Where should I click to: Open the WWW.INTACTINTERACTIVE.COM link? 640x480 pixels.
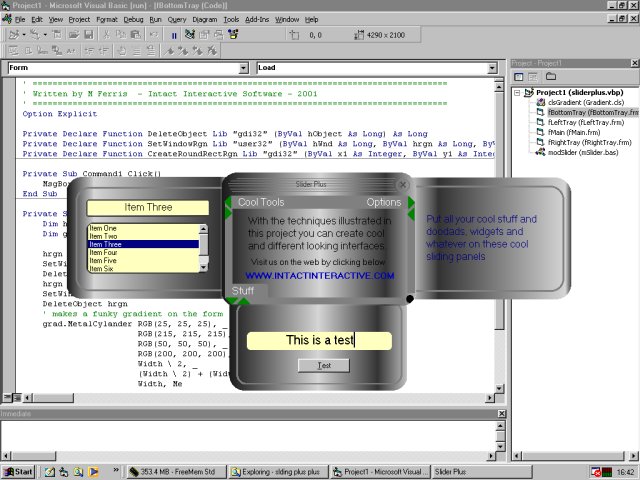point(320,275)
